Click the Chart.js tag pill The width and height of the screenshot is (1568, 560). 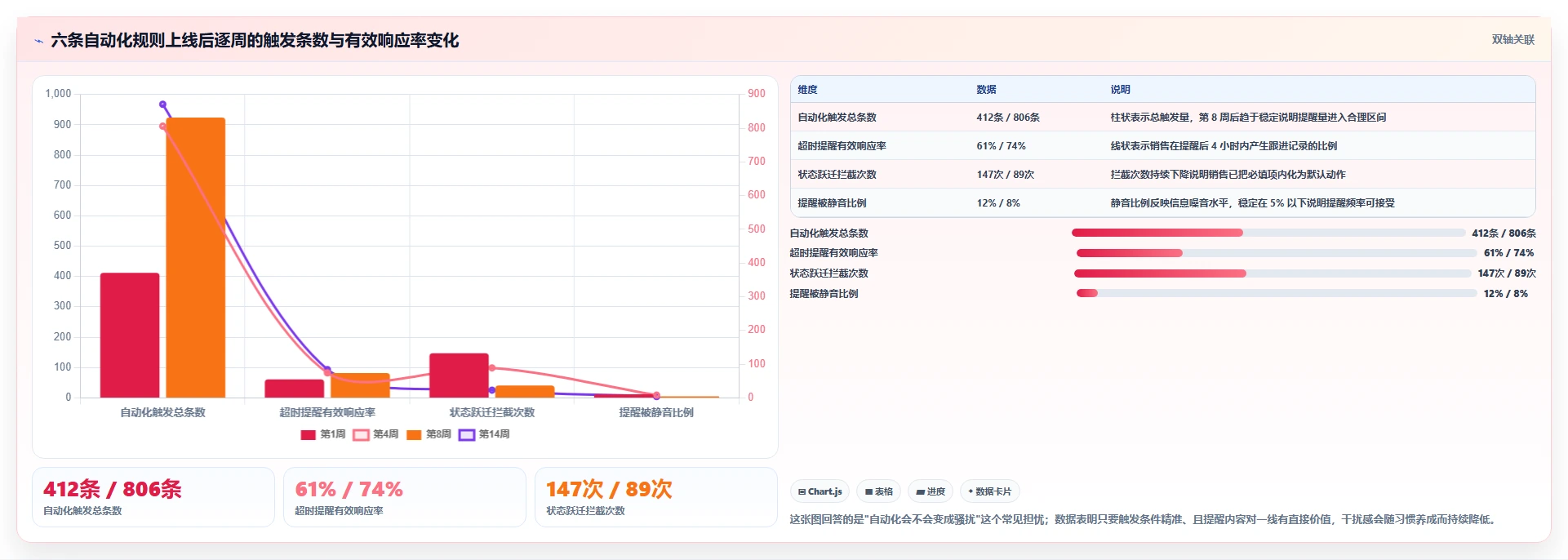click(820, 491)
